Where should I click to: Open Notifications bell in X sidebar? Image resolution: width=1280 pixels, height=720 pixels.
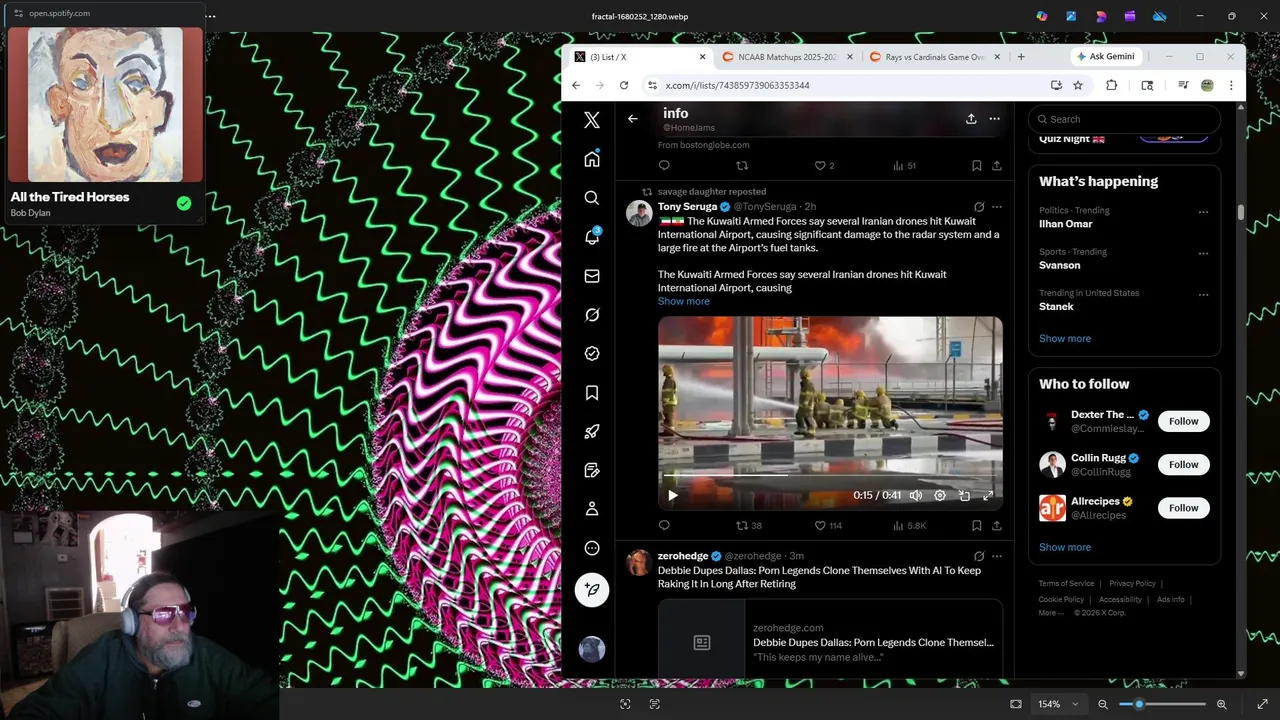coord(592,237)
